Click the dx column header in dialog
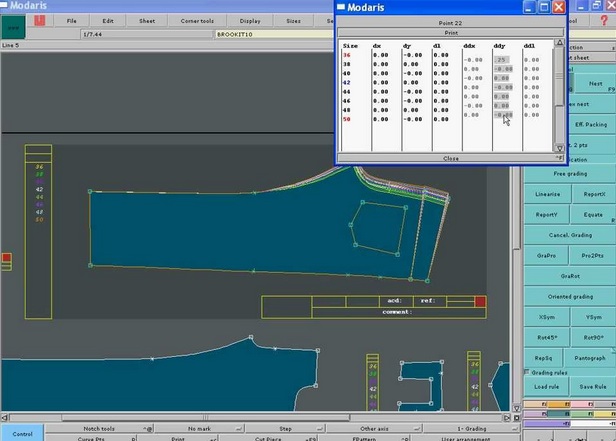Screen dimensions: 616x441 click(377, 46)
